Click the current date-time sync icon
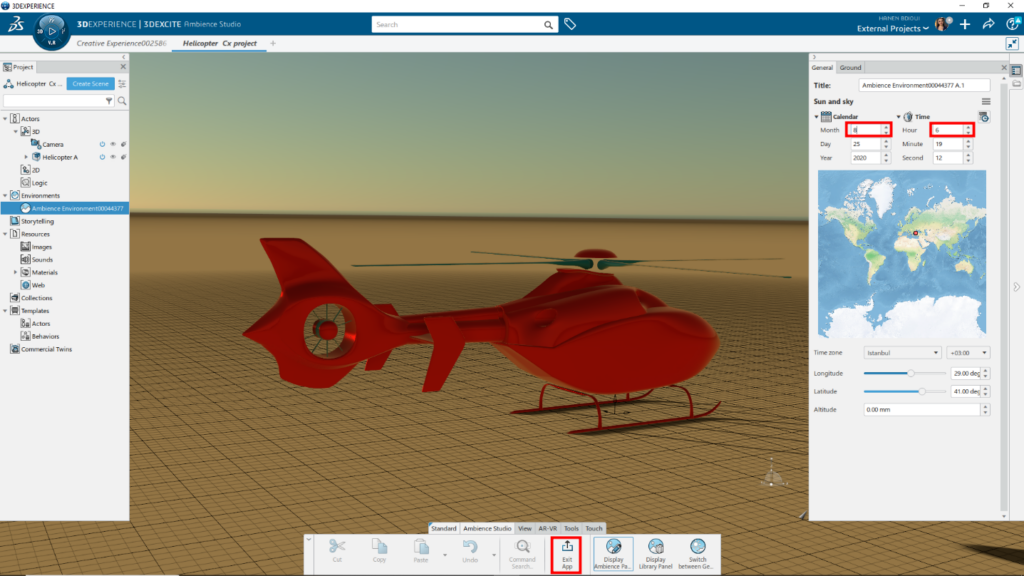1024x576 pixels. coord(984,117)
